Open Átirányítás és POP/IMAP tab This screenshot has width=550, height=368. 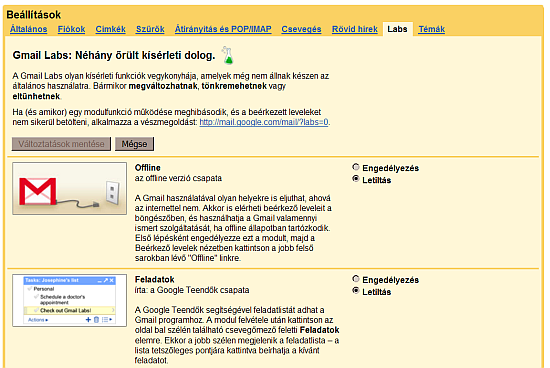[x=223, y=29]
